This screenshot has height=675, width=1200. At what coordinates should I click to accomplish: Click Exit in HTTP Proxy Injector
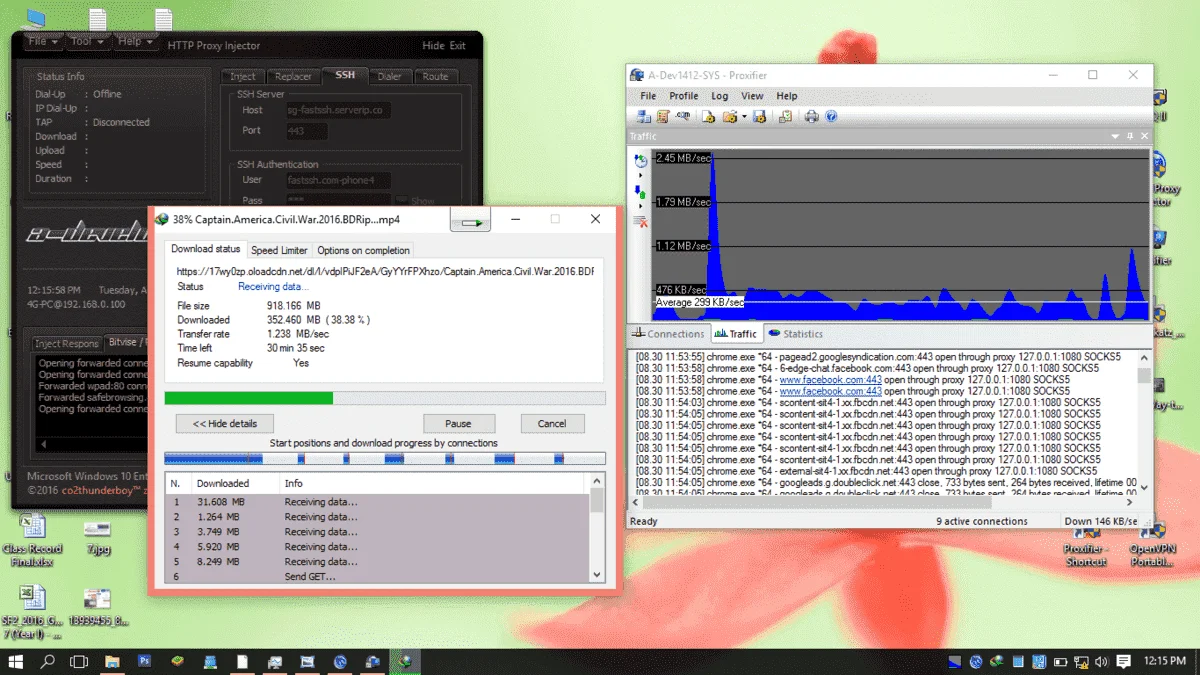457,46
